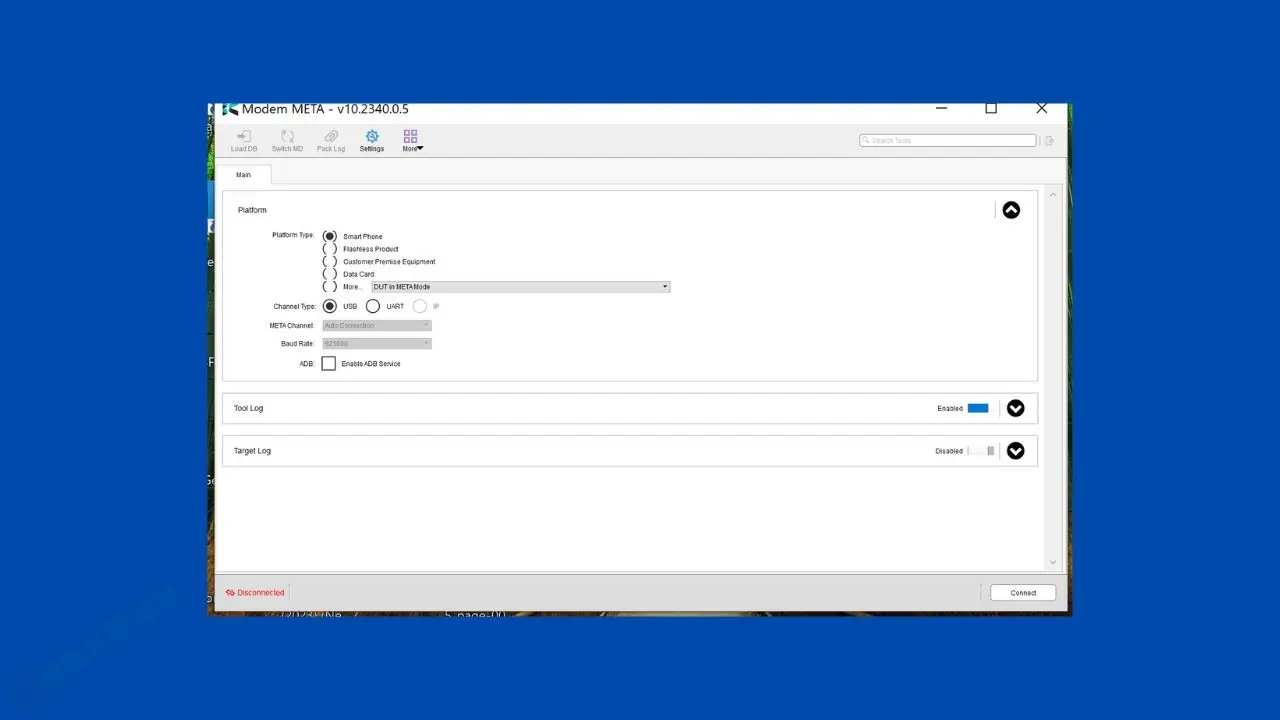
Task: Choose USB channel type
Action: 330,306
